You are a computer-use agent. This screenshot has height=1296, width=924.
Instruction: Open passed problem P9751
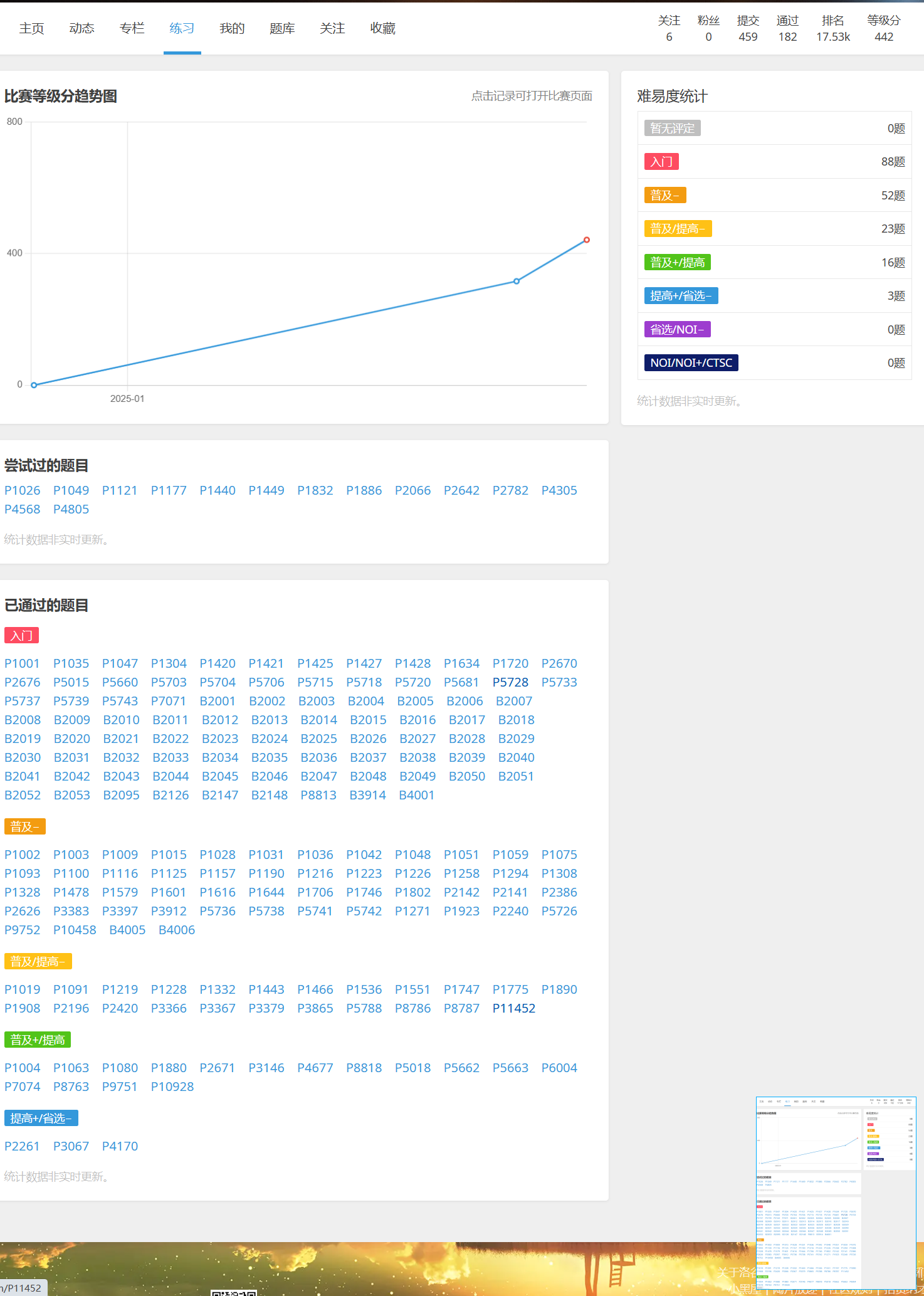tap(120, 1087)
